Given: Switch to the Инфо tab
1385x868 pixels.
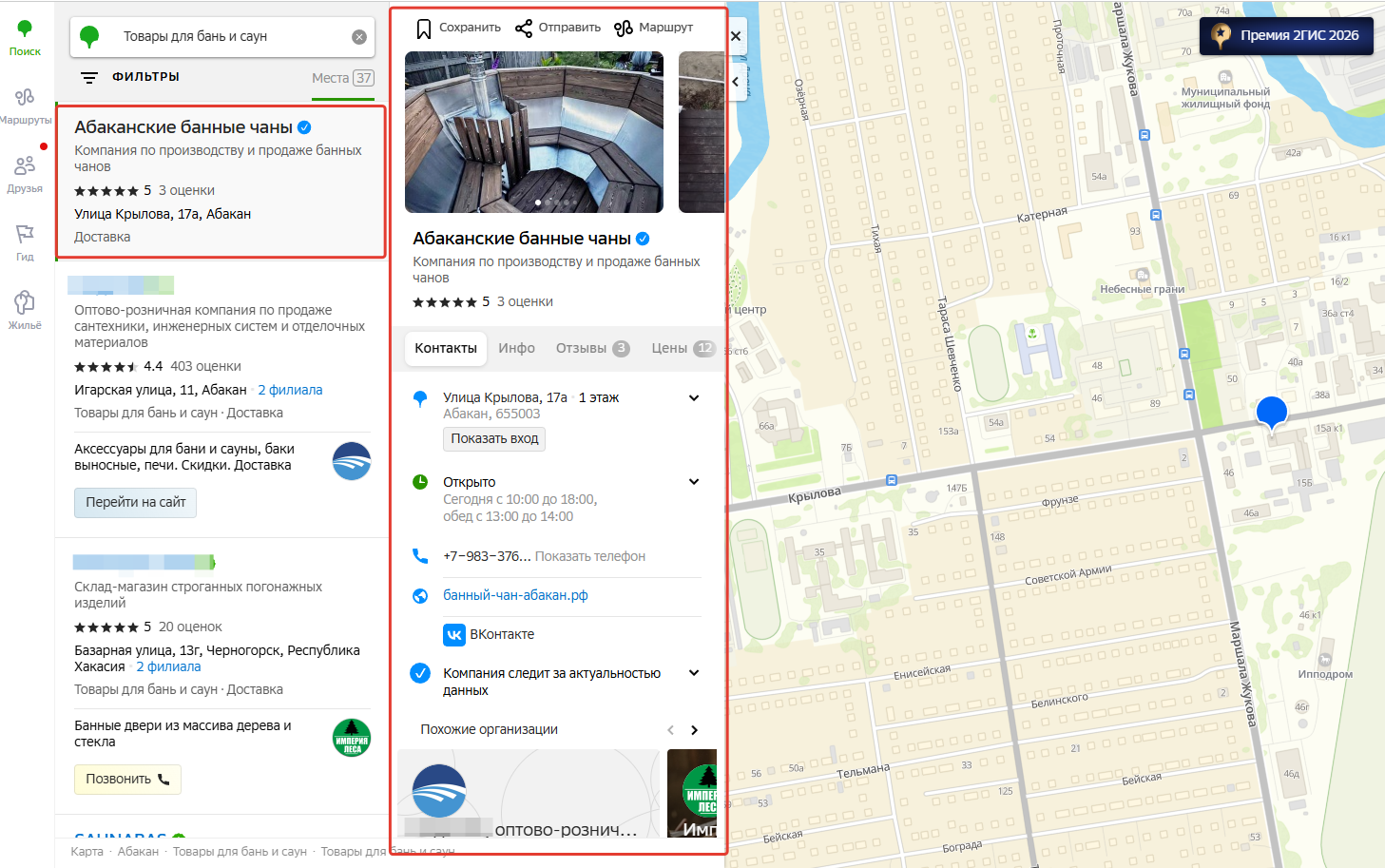Looking at the screenshot, I should click(x=517, y=348).
